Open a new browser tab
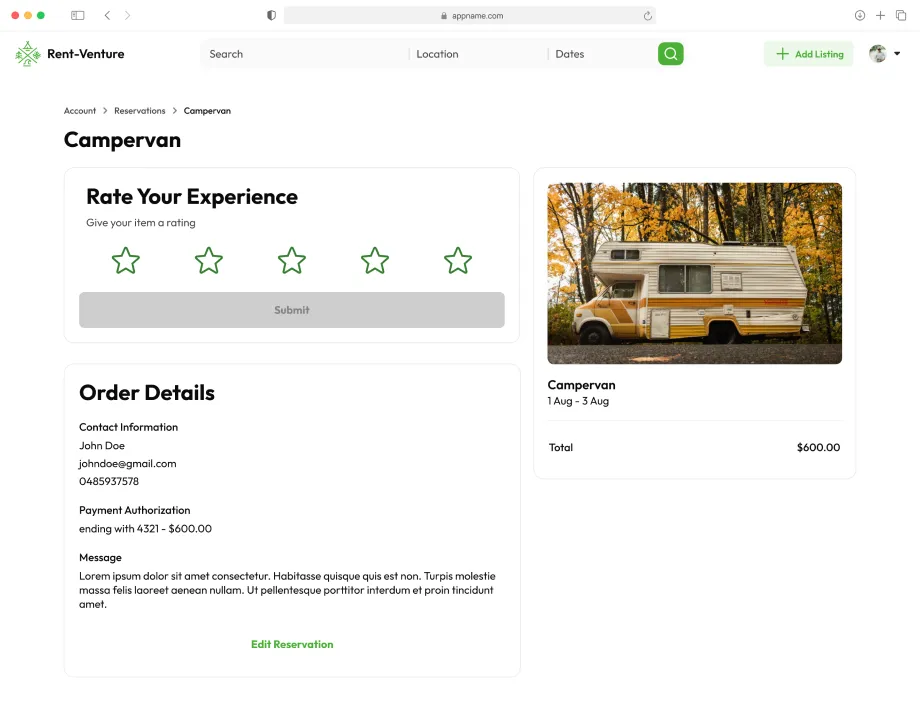 click(x=880, y=15)
